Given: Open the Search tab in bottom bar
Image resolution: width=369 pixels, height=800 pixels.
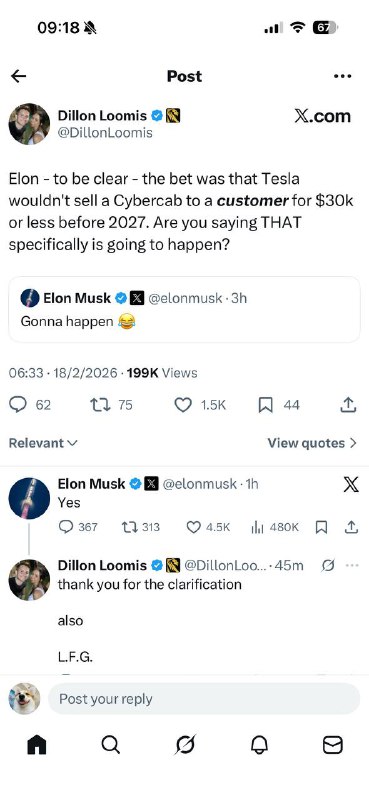Looking at the screenshot, I should [x=110, y=744].
